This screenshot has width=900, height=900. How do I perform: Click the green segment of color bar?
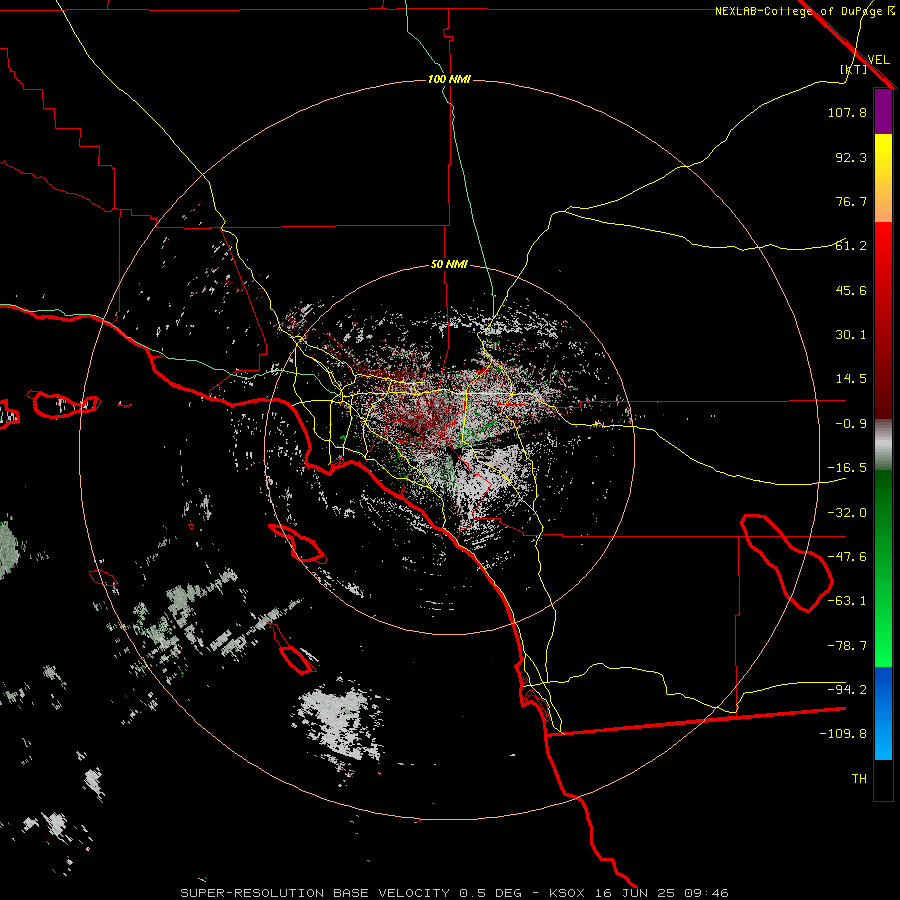(x=883, y=568)
